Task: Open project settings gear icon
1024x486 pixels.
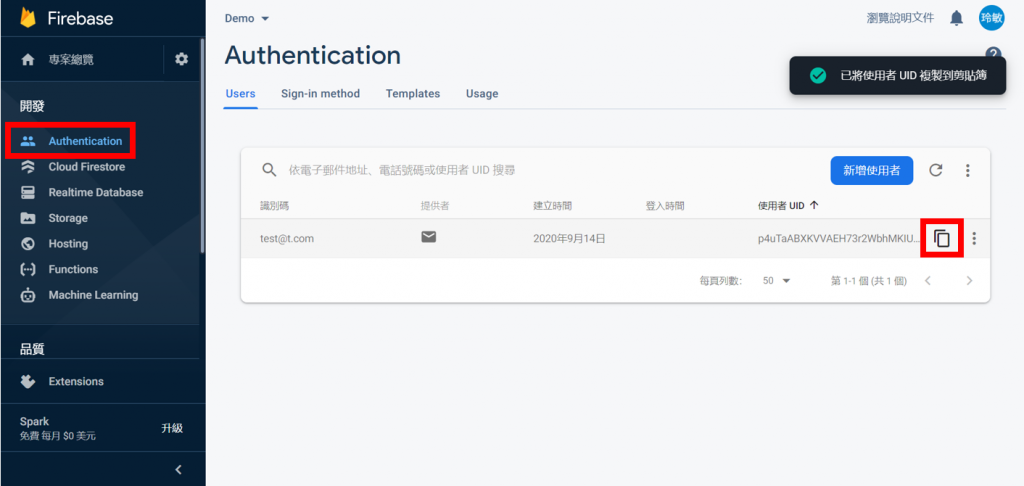Action: pyautogui.click(x=182, y=59)
